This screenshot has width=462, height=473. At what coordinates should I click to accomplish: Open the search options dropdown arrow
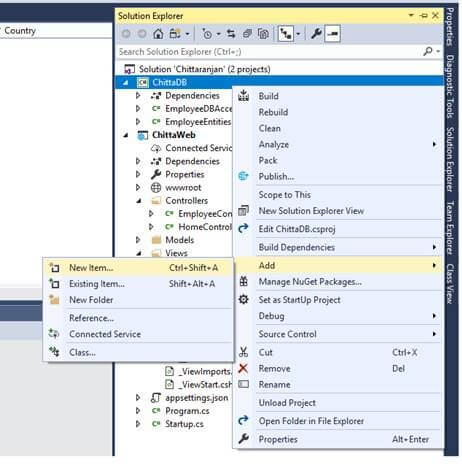(x=438, y=51)
